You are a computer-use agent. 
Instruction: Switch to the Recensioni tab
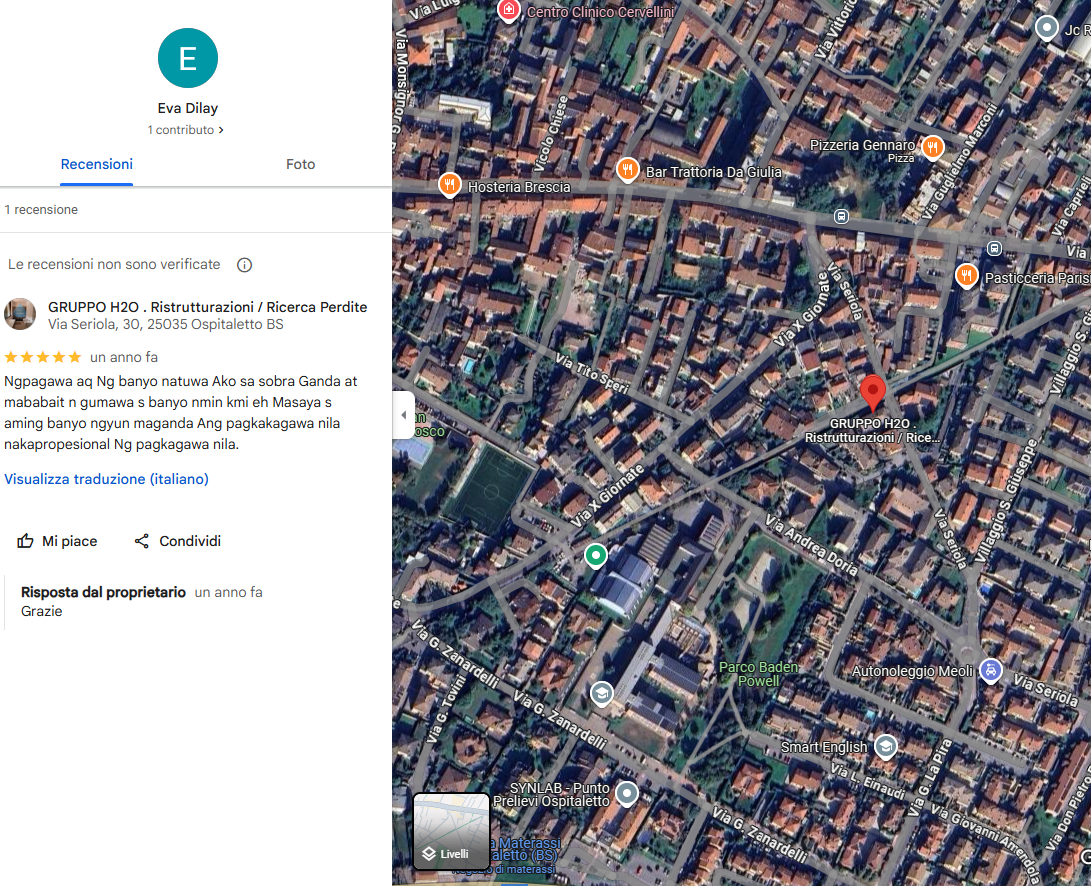[97, 165]
